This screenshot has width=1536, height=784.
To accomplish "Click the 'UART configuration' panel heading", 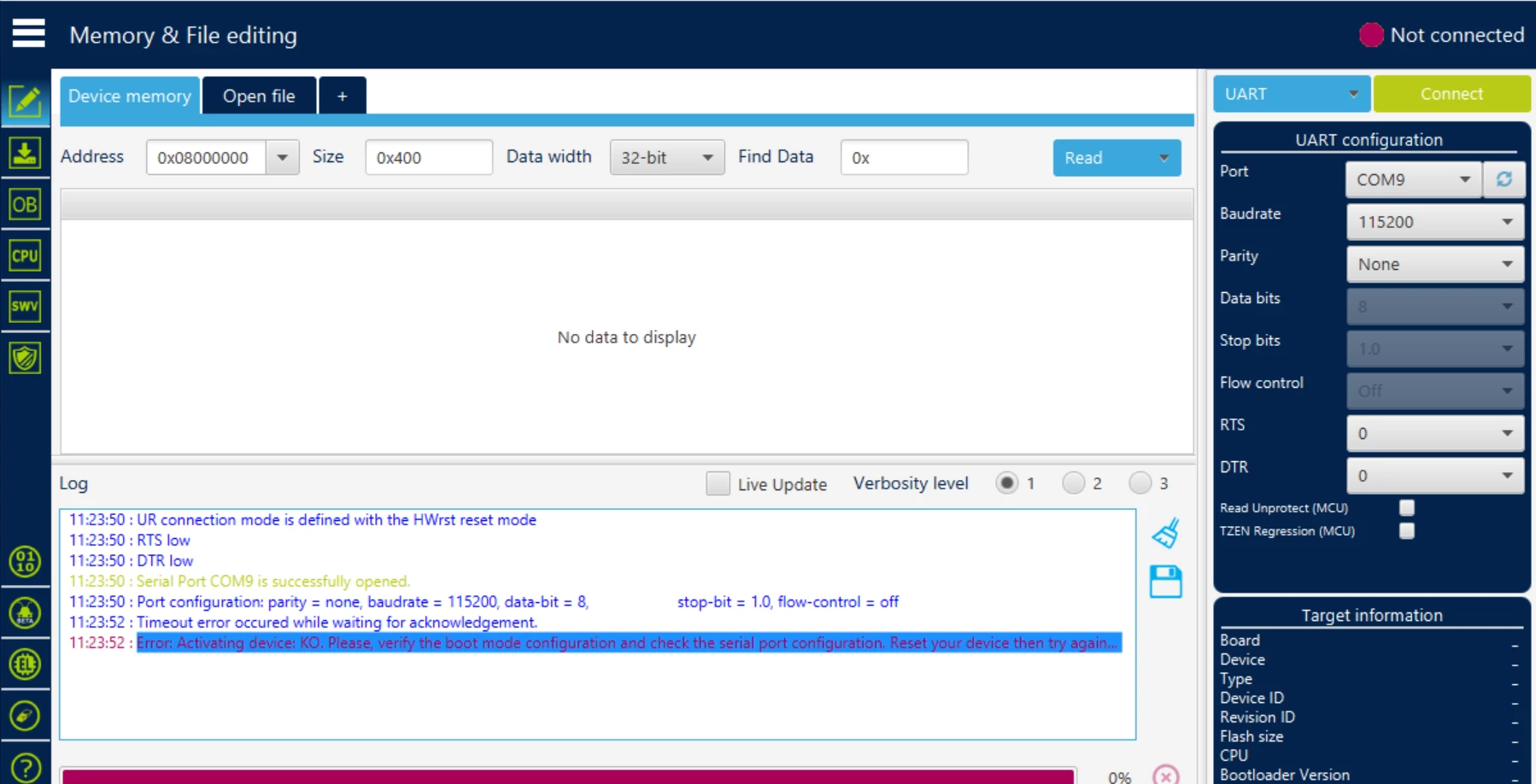I will (1369, 139).
